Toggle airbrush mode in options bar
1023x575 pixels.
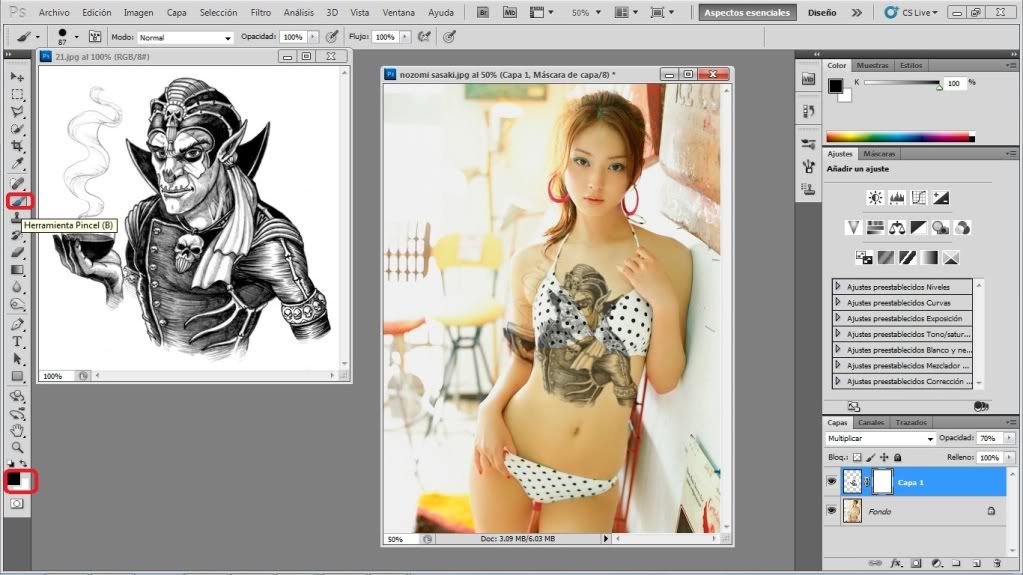point(424,37)
